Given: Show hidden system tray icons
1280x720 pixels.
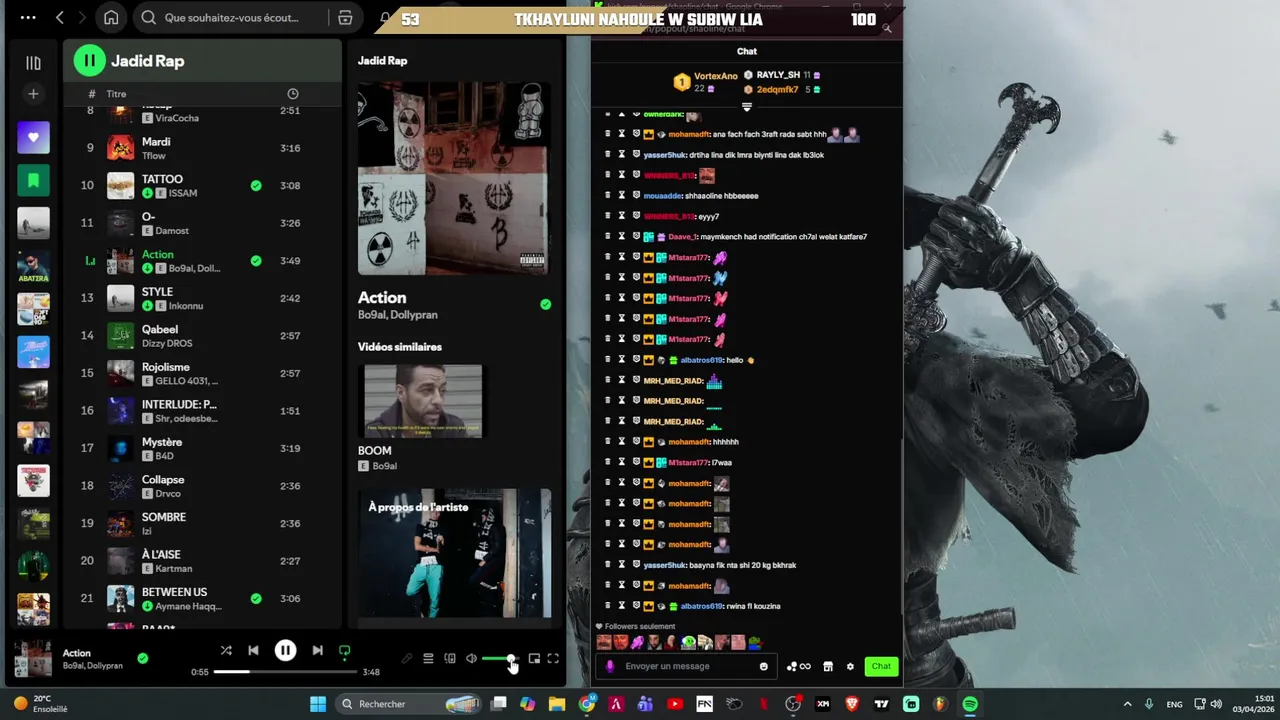Looking at the screenshot, I should coord(1127,704).
